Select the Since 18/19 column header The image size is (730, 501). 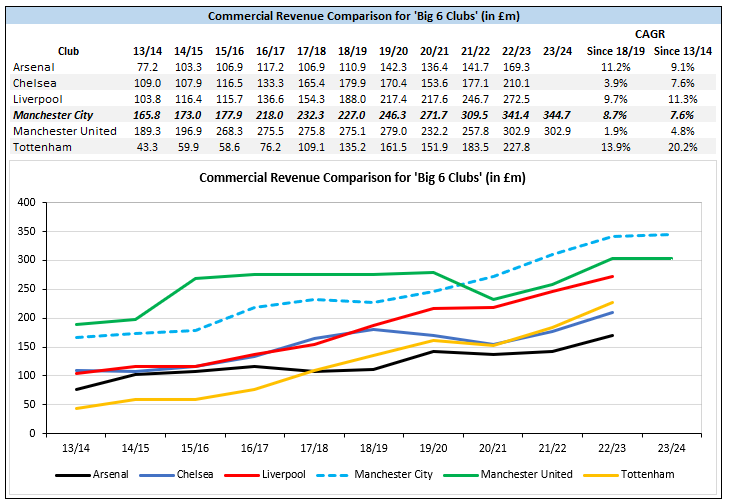[x=615, y=51]
